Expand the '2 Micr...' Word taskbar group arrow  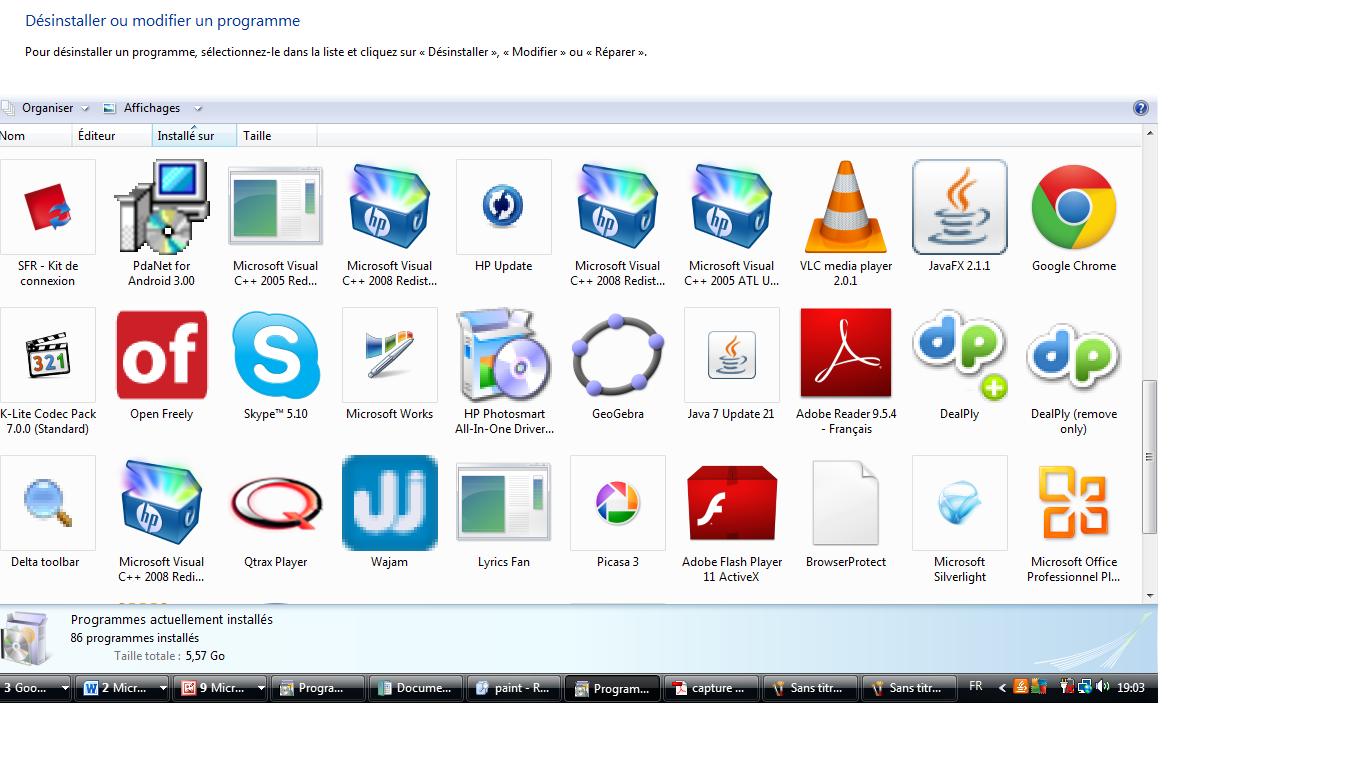pos(163,688)
